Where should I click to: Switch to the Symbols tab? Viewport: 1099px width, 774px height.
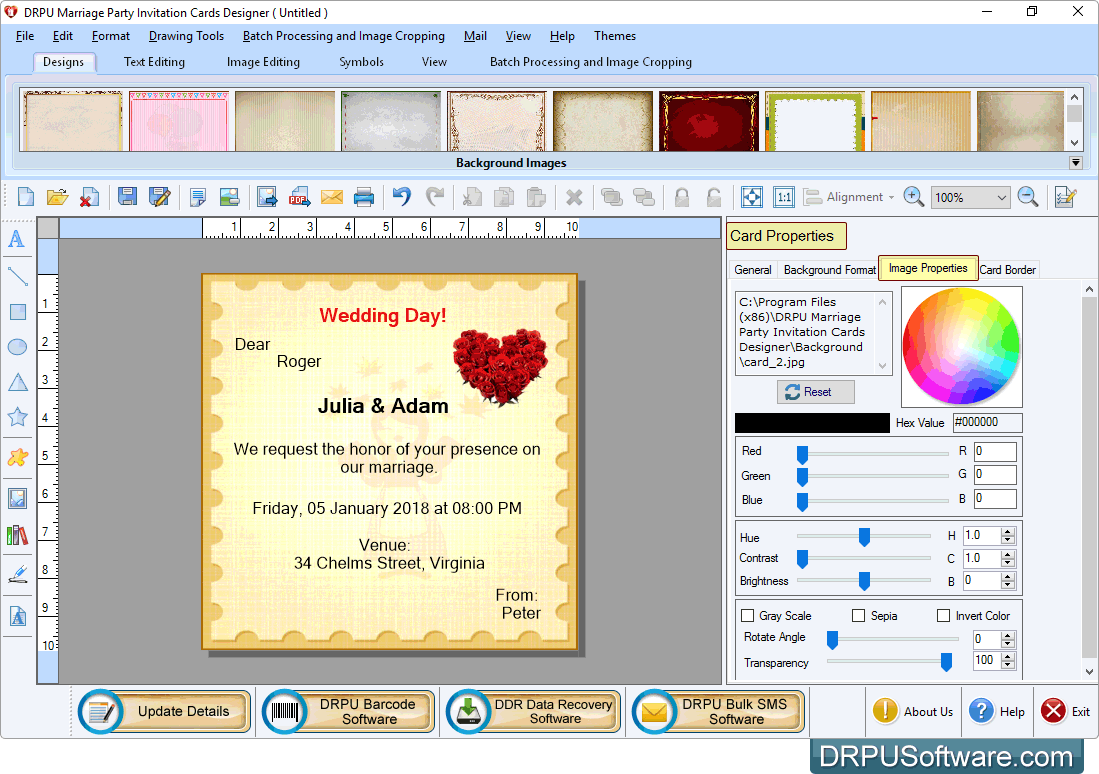click(x=362, y=62)
